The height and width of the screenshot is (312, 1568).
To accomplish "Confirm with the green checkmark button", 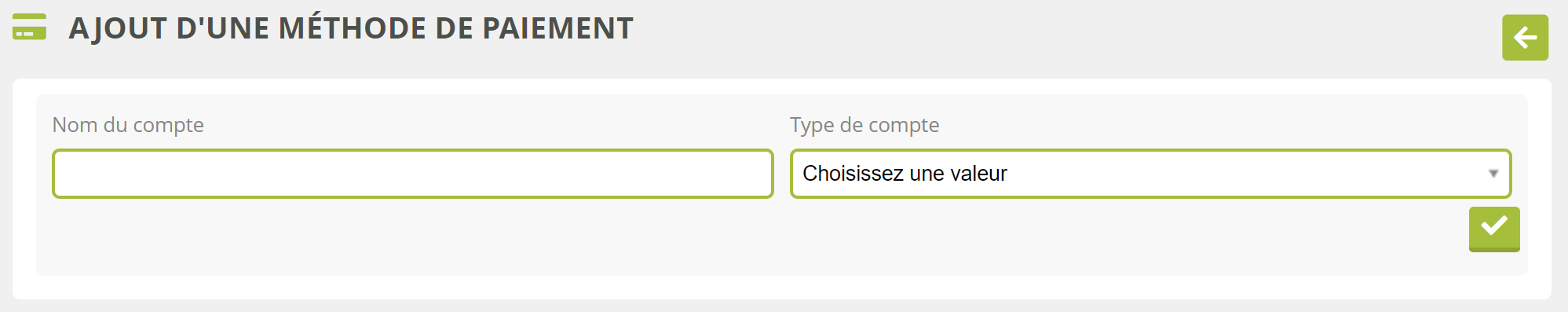I will (x=1494, y=229).
